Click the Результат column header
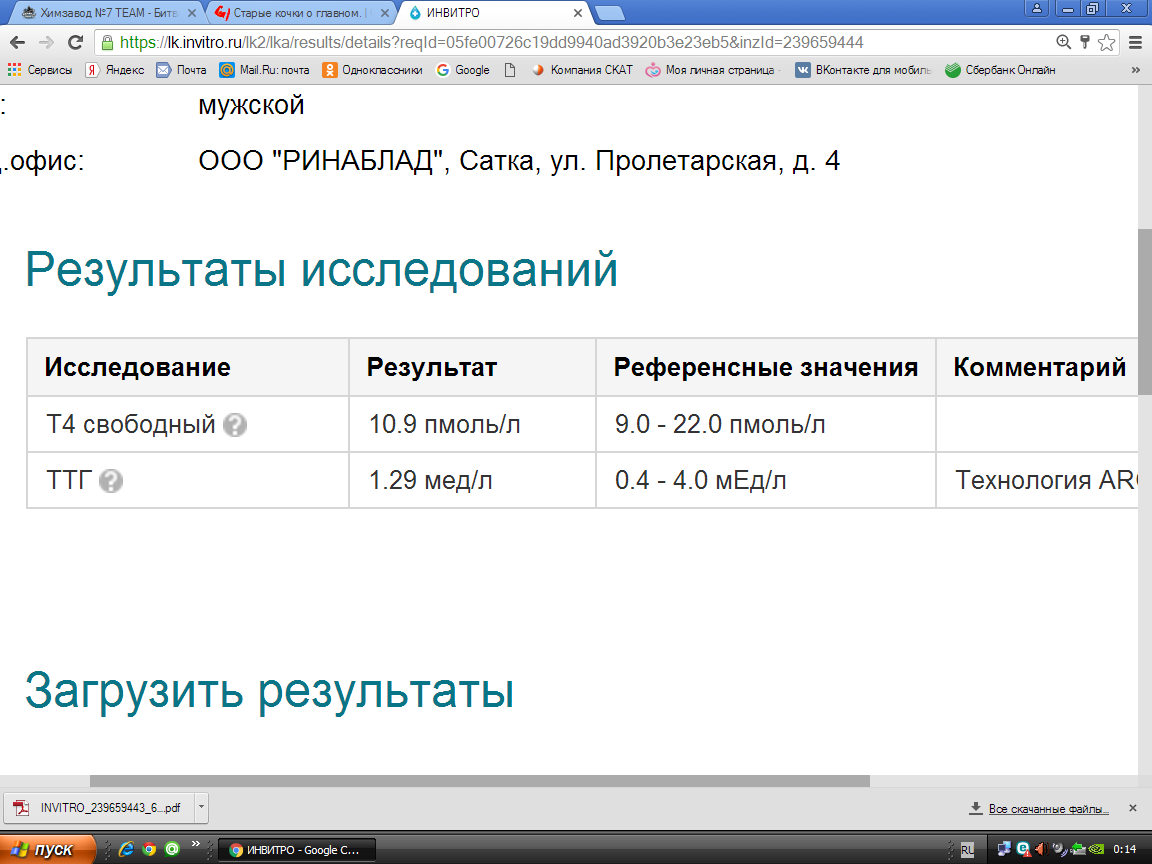This screenshot has height=864, width=1152. [x=472, y=367]
